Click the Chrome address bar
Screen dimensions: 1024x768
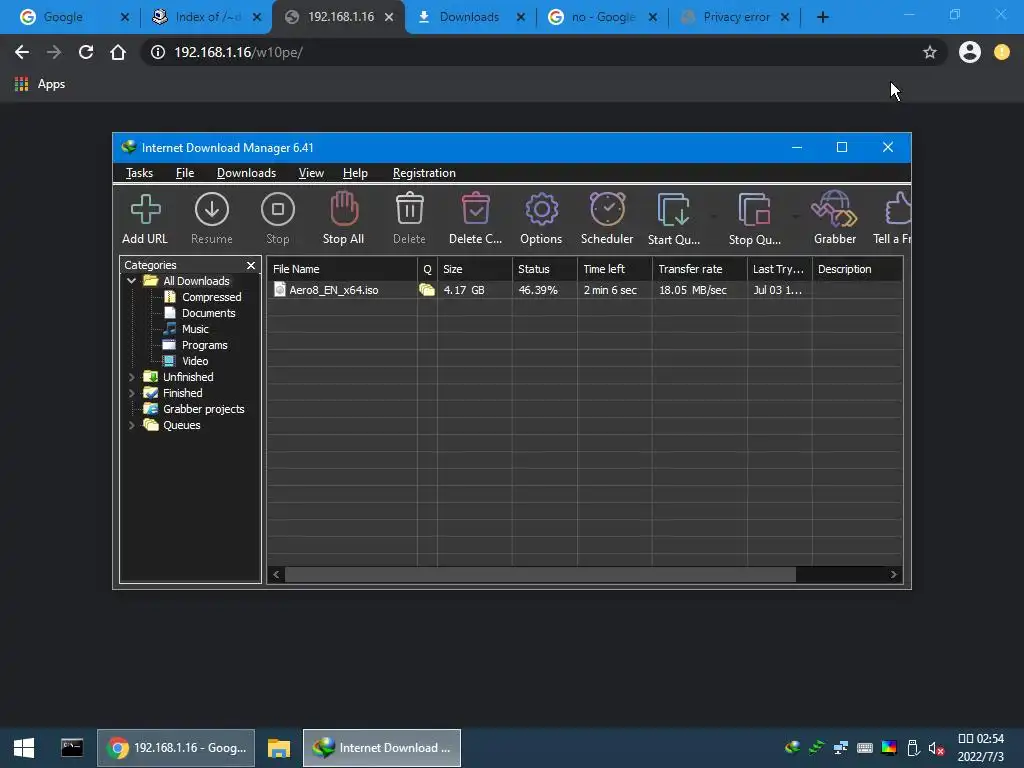(542, 52)
